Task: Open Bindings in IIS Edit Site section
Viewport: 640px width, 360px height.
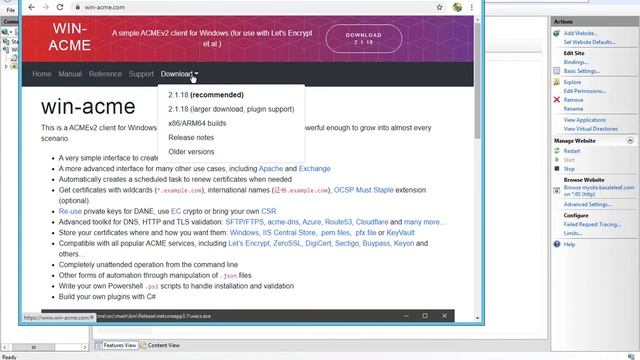Action: (x=576, y=62)
